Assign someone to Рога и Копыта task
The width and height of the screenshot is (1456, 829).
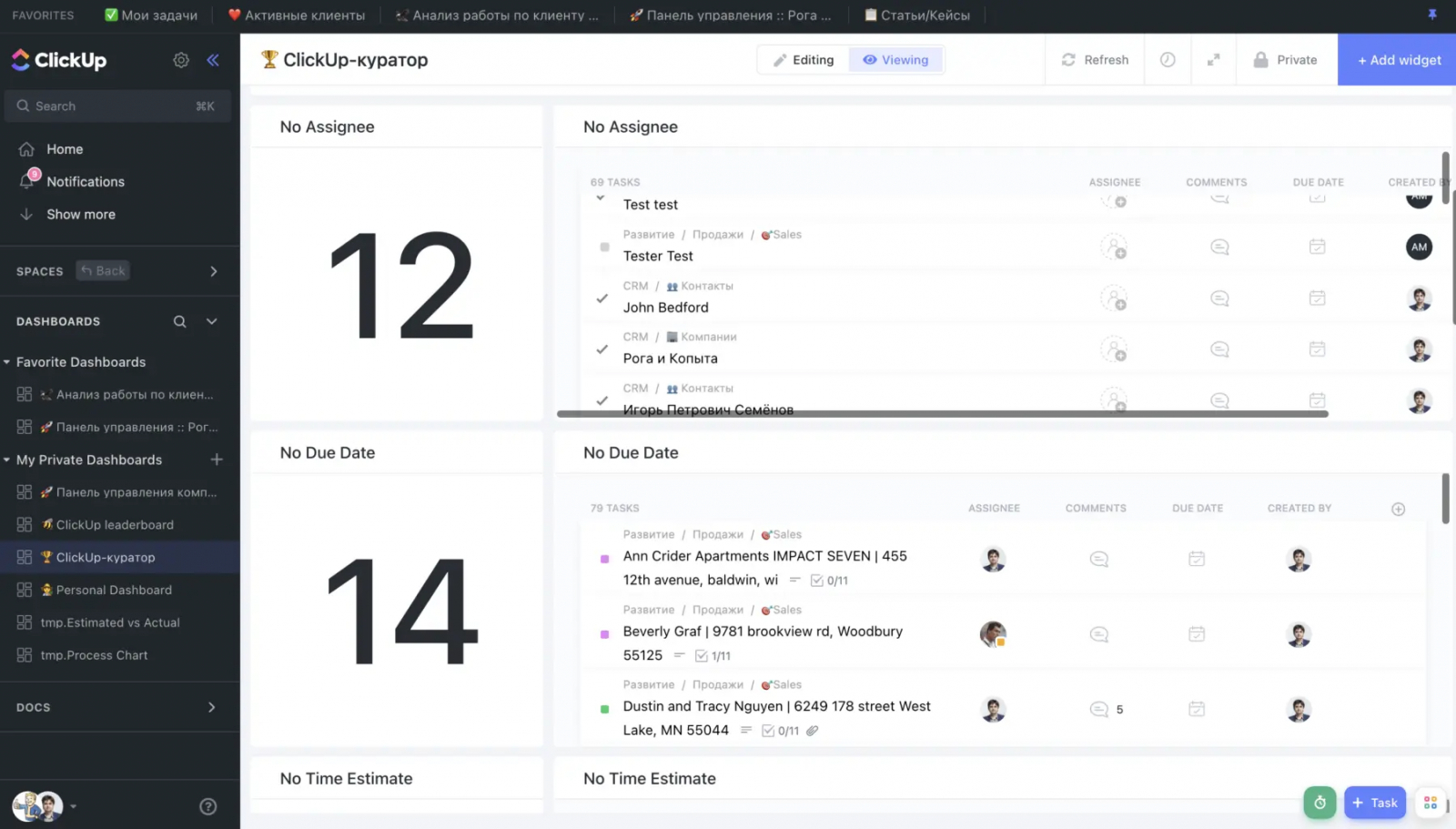click(x=1114, y=349)
